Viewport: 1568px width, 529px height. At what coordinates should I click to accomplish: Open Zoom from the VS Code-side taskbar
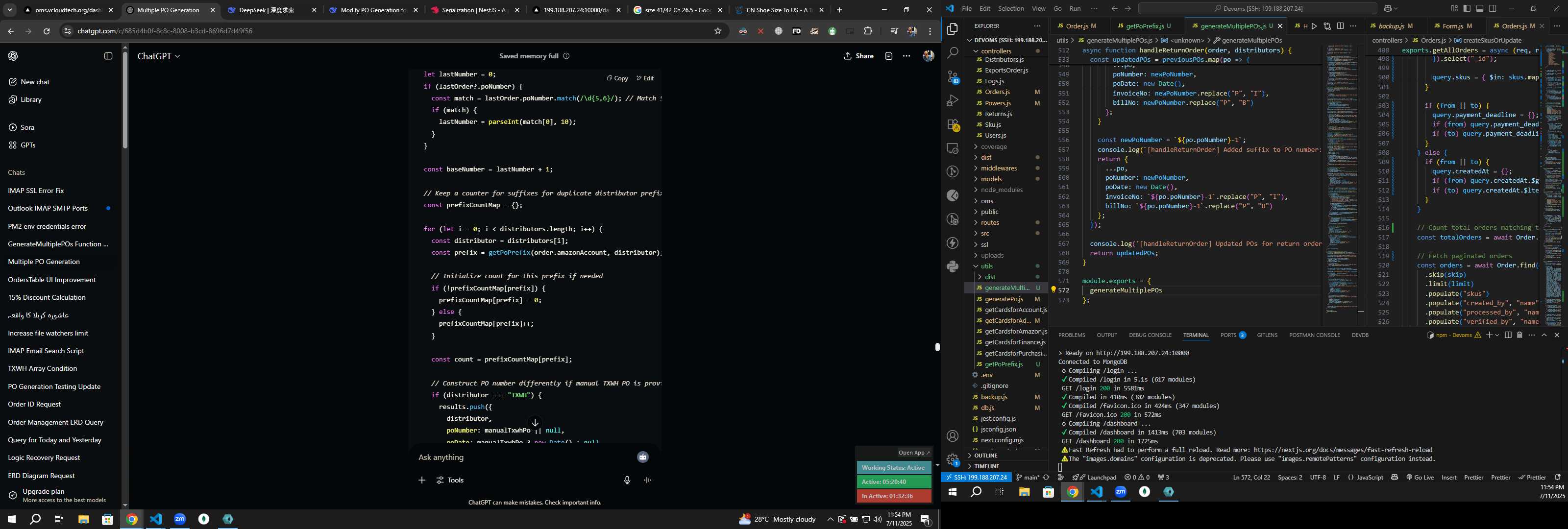(x=1121, y=492)
